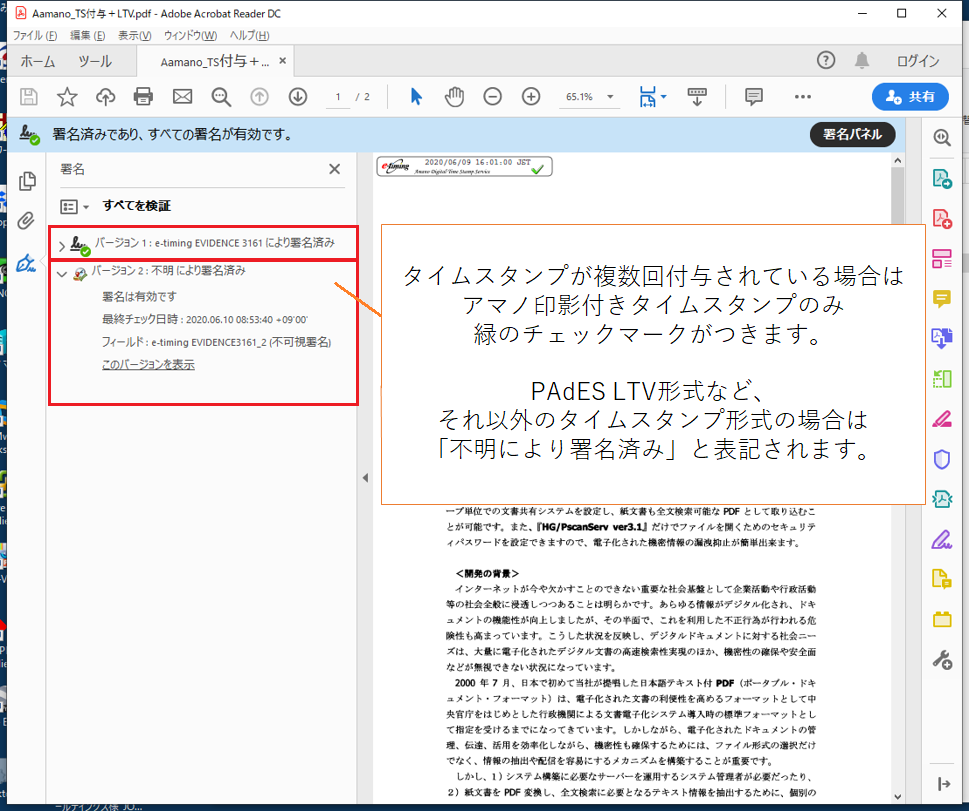969x811 pixels.
Task: Select the Aamano_TS付与 document tab
Action: (214, 61)
